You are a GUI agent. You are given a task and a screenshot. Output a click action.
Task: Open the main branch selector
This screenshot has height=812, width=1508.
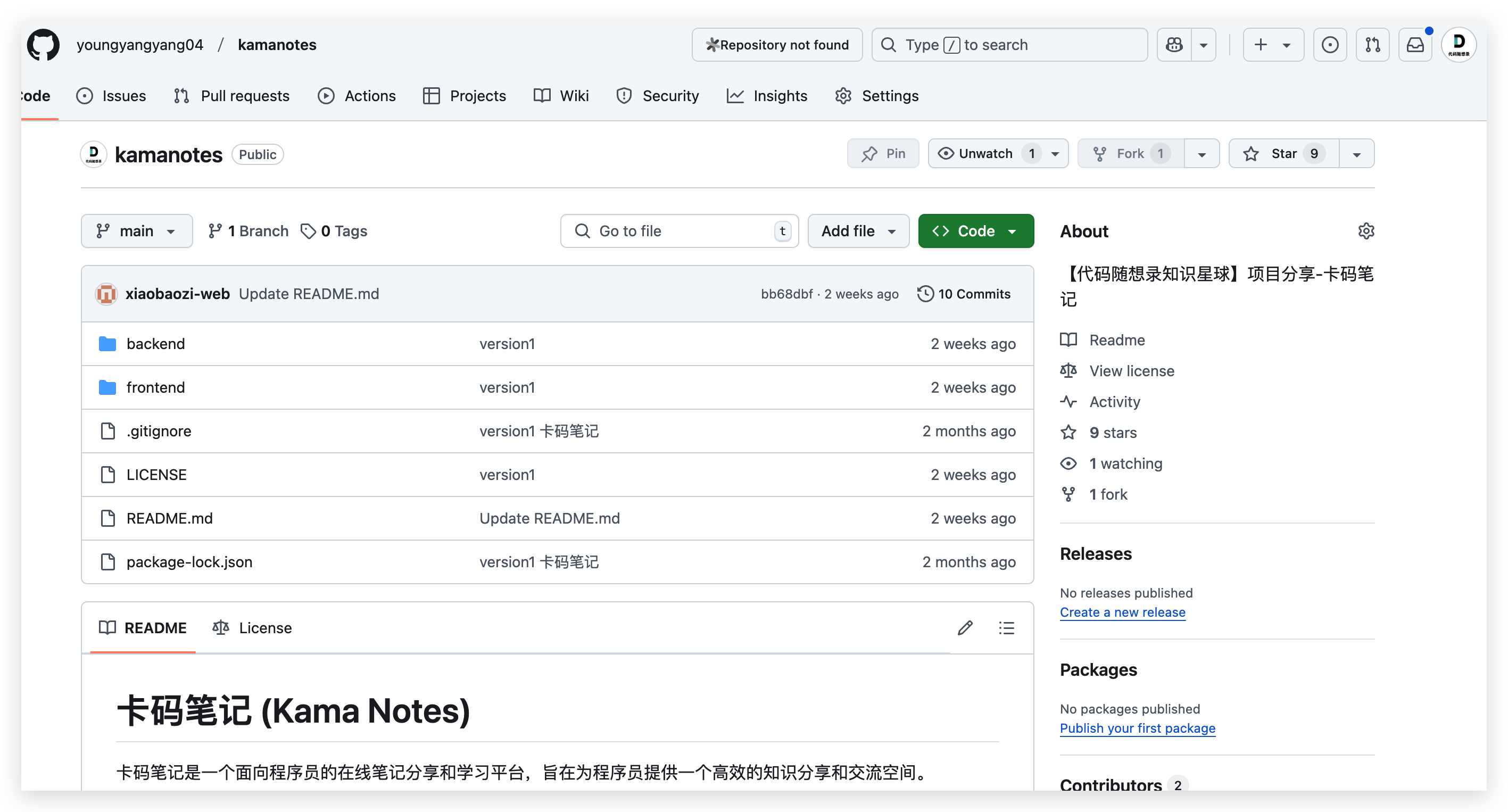coord(136,230)
